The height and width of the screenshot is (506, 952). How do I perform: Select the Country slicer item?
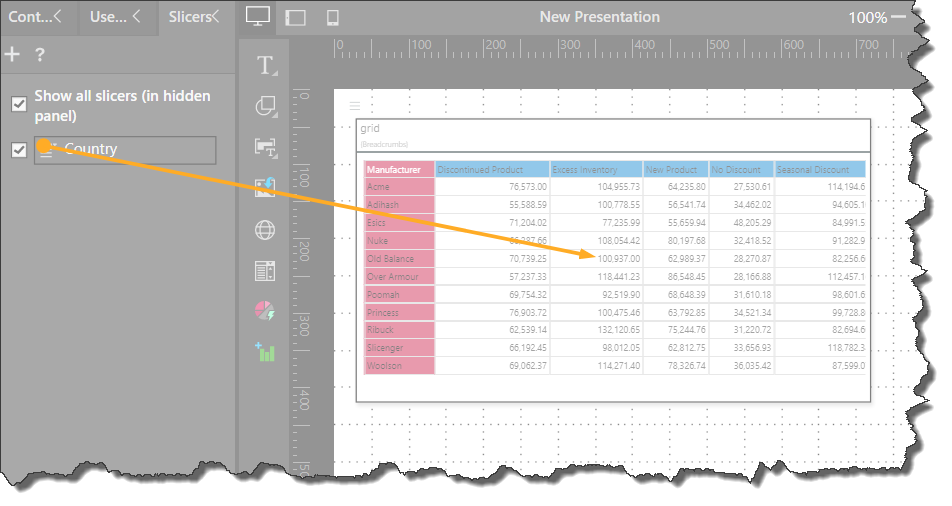point(125,149)
